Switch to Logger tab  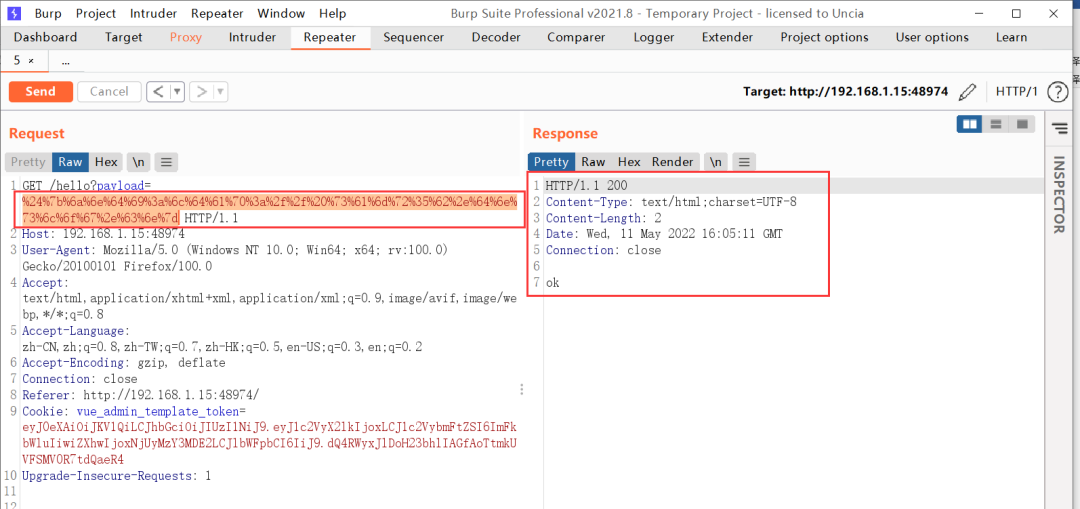tap(653, 37)
